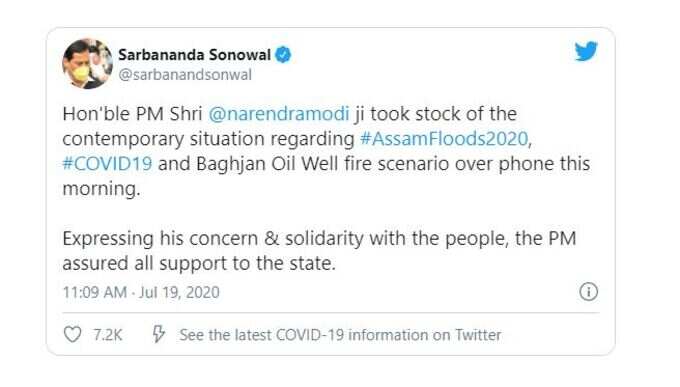Open Sarbananda Sonowal's profile picture
This screenshot has height=387, width=680.
click(88, 63)
